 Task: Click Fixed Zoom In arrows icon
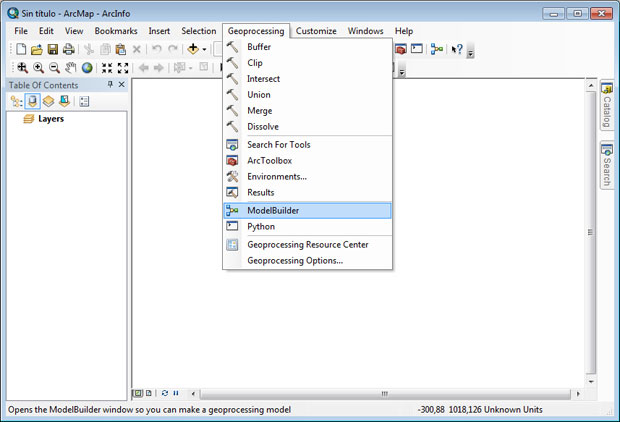(107, 68)
